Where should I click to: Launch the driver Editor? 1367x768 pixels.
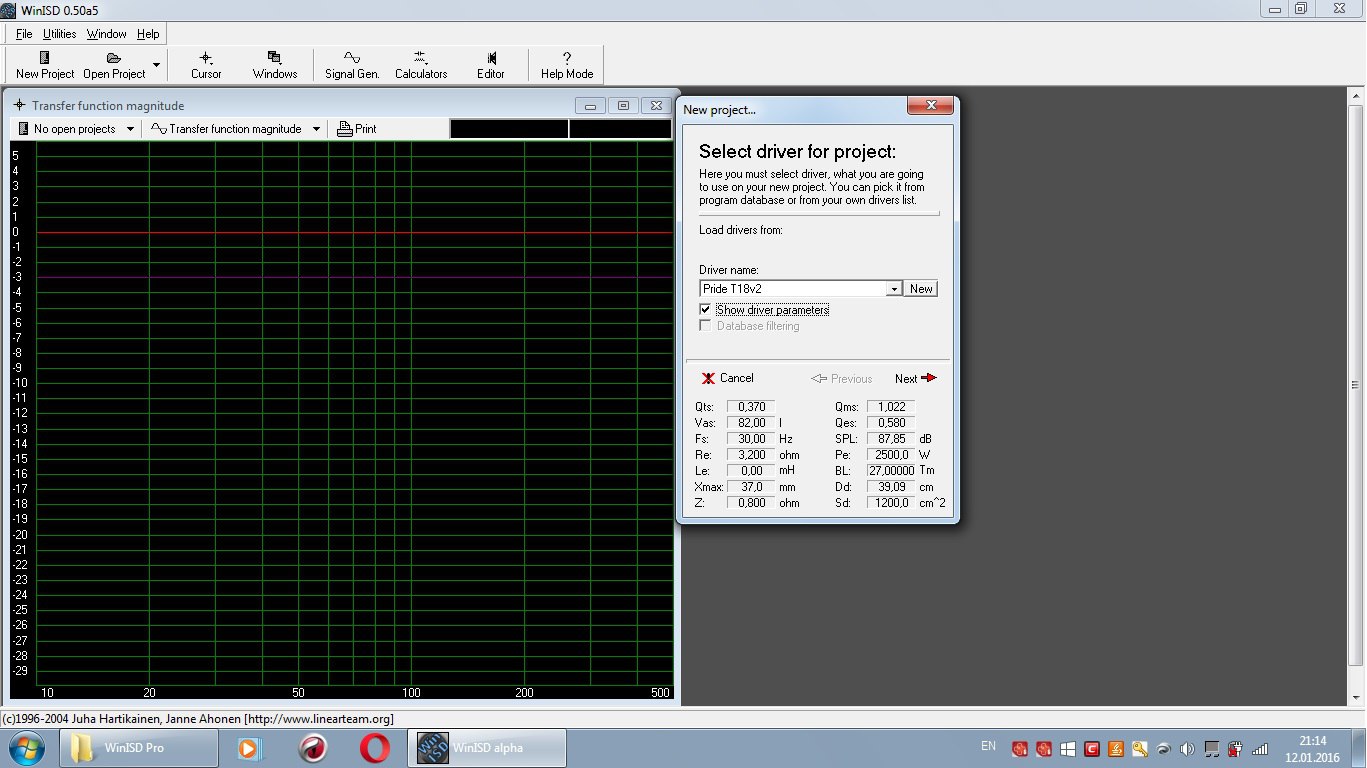[x=491, y=65]
